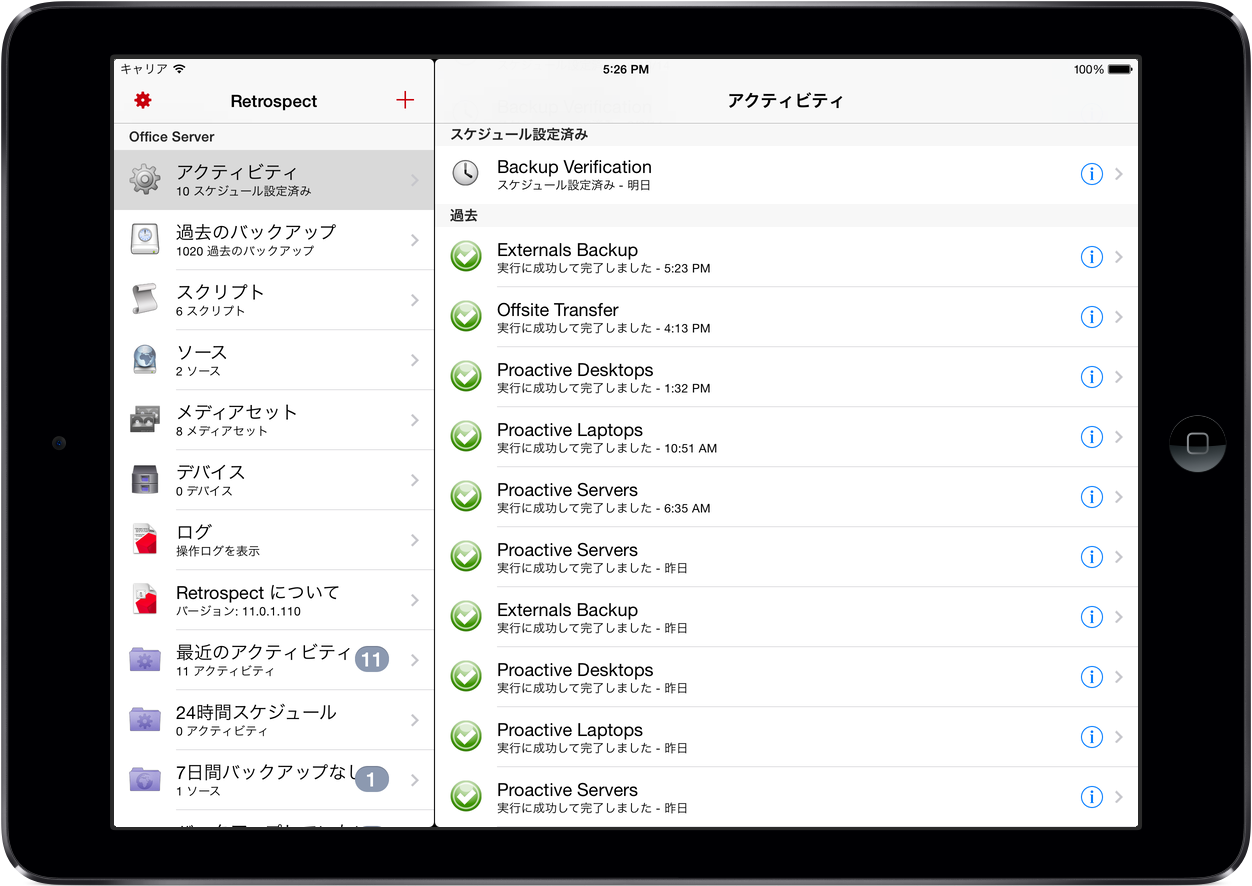This screenshot has height=886, width=1252.
Task: Tap the iPad home button
Action: 1198,443
